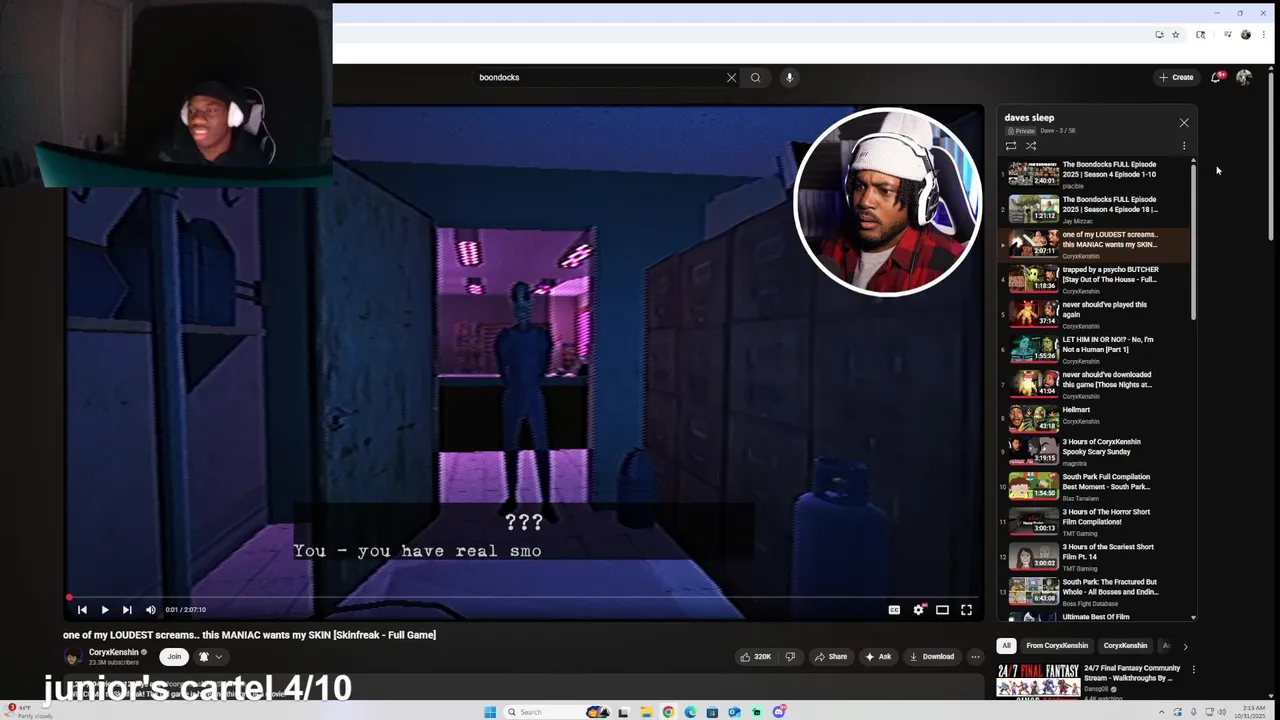Select South Park Full Compilation video
The height and width of the screenshot is (720, 1280).
(1093, 486)
